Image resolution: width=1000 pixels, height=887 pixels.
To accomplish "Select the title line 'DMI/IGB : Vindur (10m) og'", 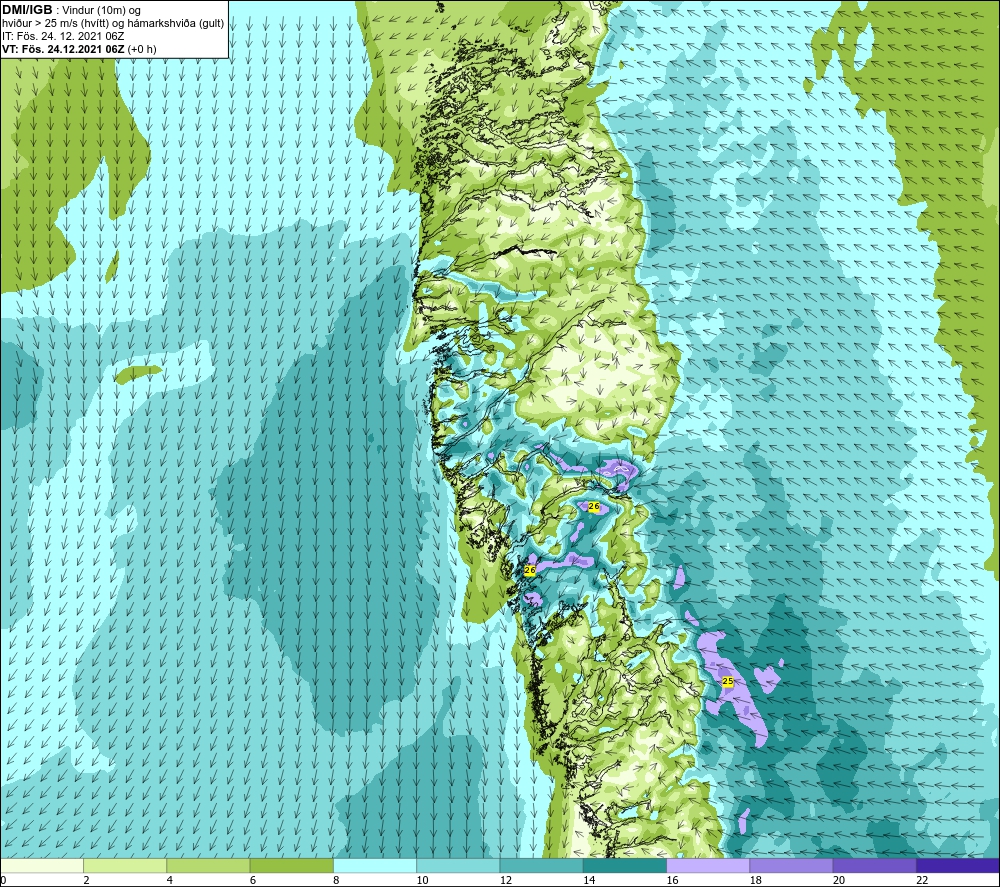I will point(72,10).
